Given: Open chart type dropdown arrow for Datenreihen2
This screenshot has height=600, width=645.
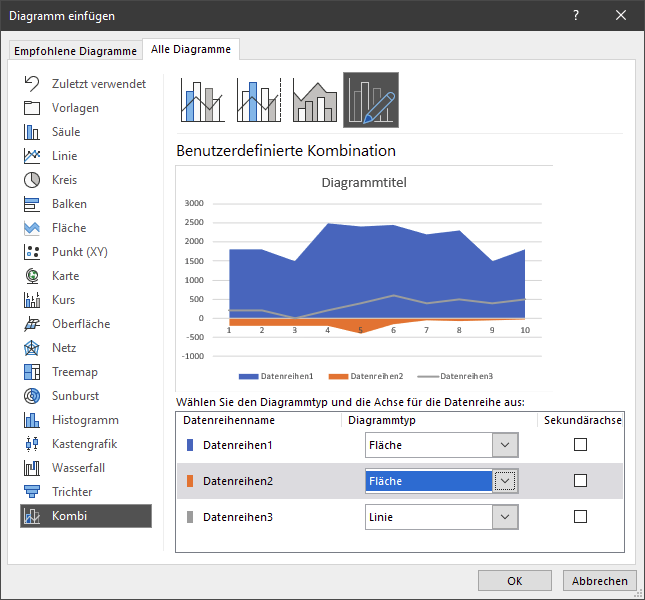Looking at the screenshot, I should click(505, 481).
